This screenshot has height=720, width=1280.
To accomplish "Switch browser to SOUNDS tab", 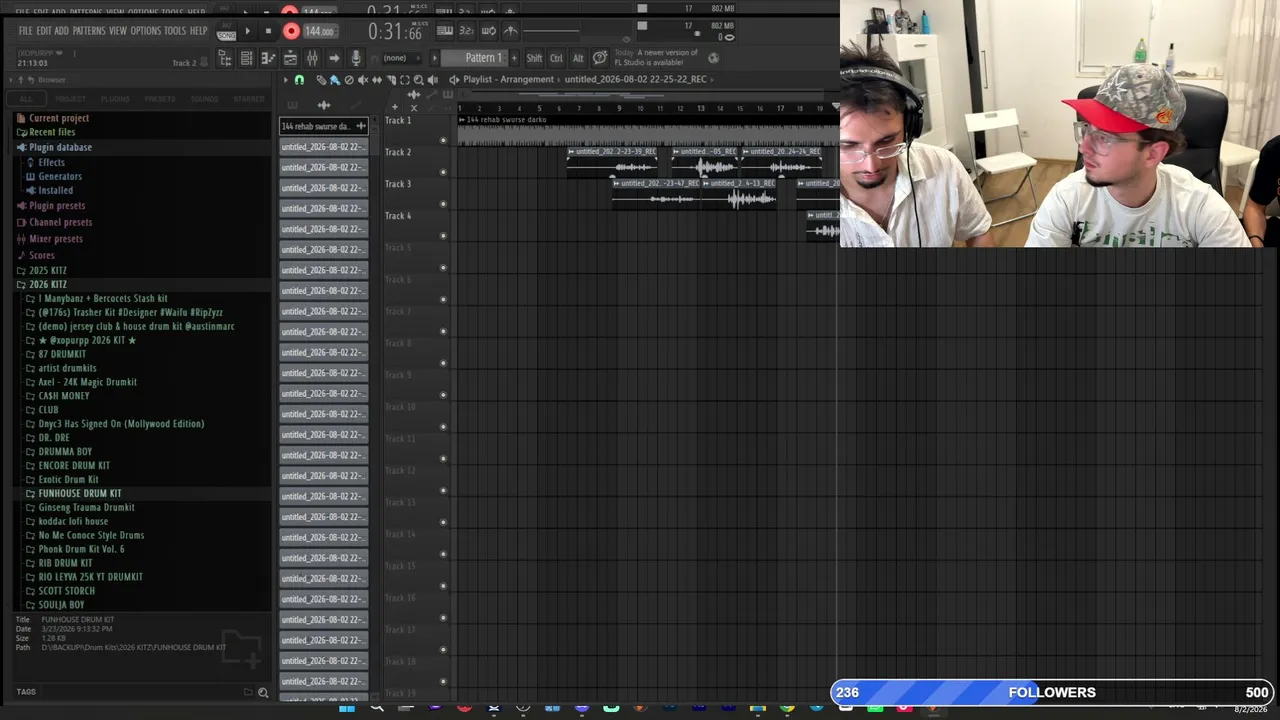I will [x=204, y=99].
